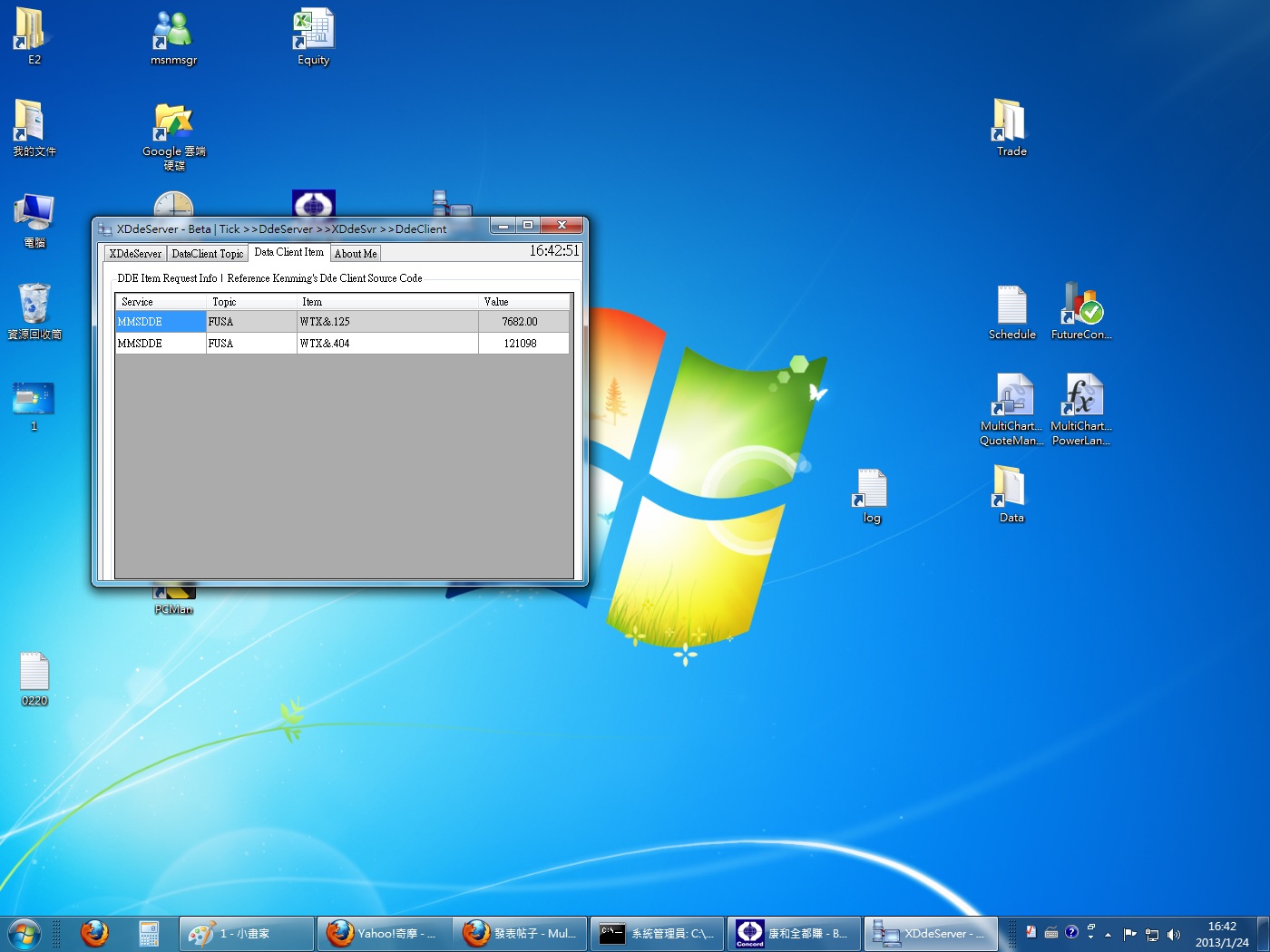Sort by the Topic column header
This screenshot has width=1270, height=952.
point(252,302)
